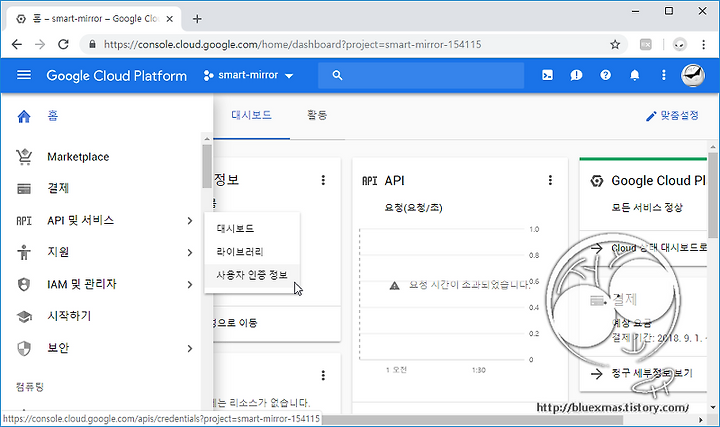Click the search input field
This screenshot has width=720, height=427.
point(421,75)
